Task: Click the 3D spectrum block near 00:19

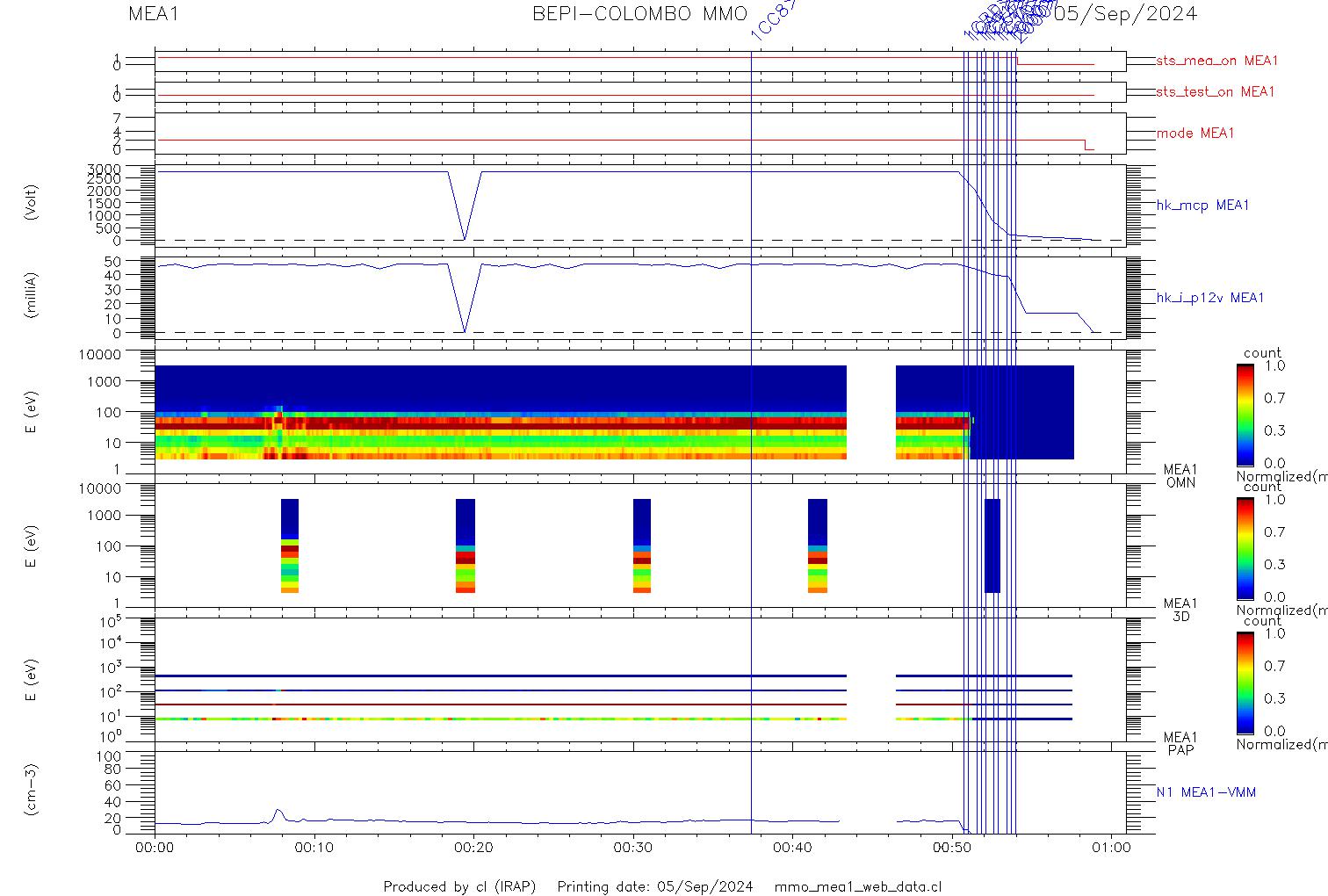Action: pyautogui.click(x=466, y=546)
